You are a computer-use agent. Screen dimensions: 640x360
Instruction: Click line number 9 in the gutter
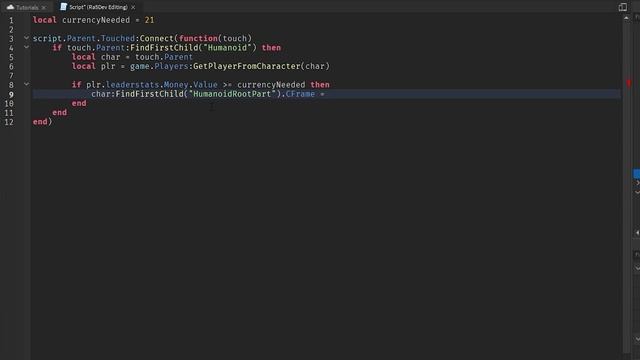[11, 94]
